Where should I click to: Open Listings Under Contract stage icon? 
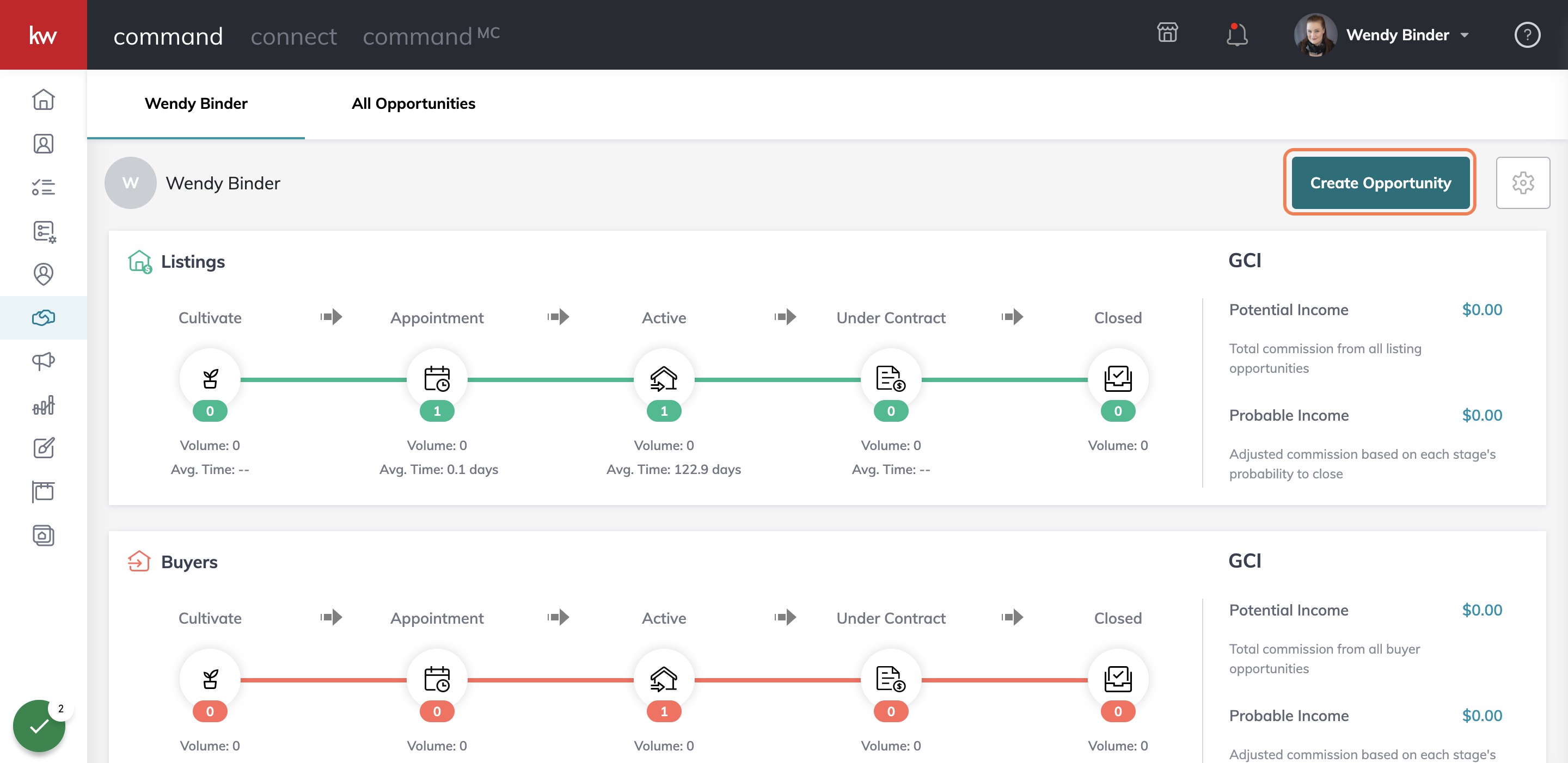point(891,379)
